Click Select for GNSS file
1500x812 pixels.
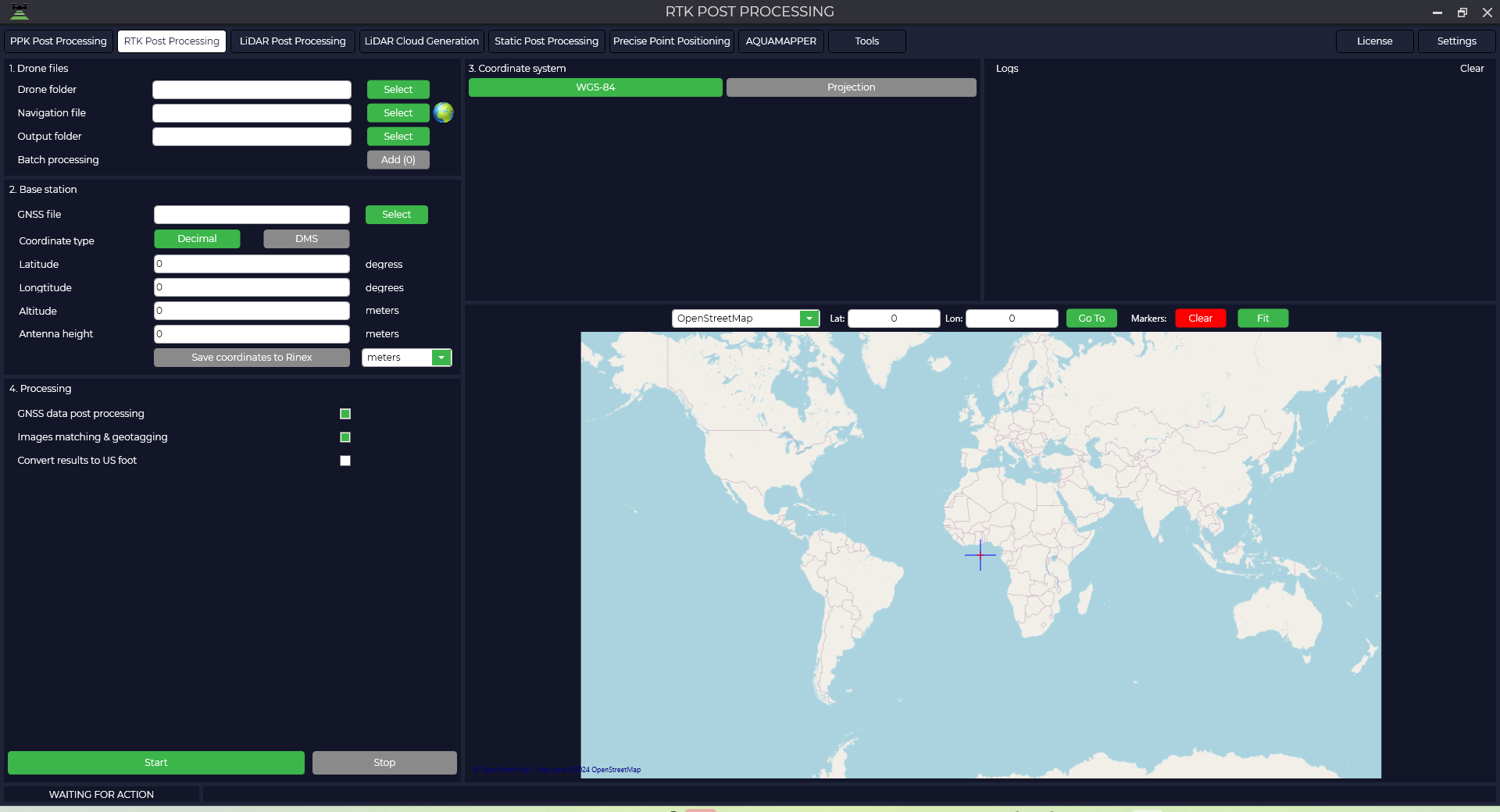[x=397, y=215]
